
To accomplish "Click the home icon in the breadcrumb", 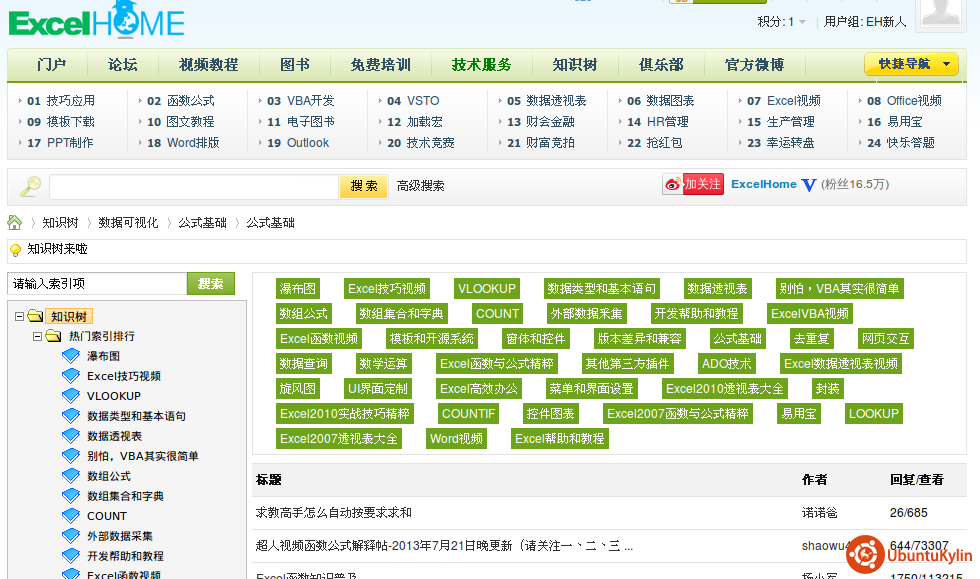I will pyautogui.click(x=15, y=222).
